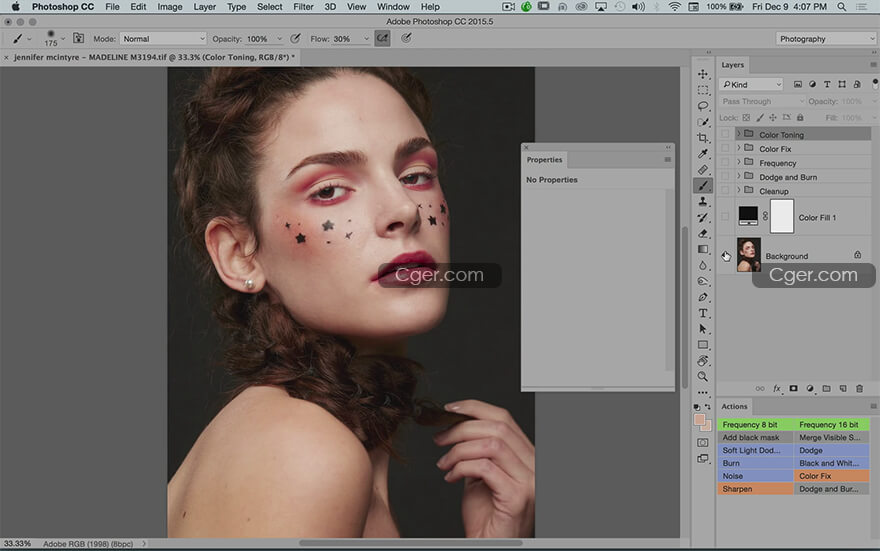Select the Brush tool in toolbar
Viewport: 880px width, 551px height.
tap(703, 186)
